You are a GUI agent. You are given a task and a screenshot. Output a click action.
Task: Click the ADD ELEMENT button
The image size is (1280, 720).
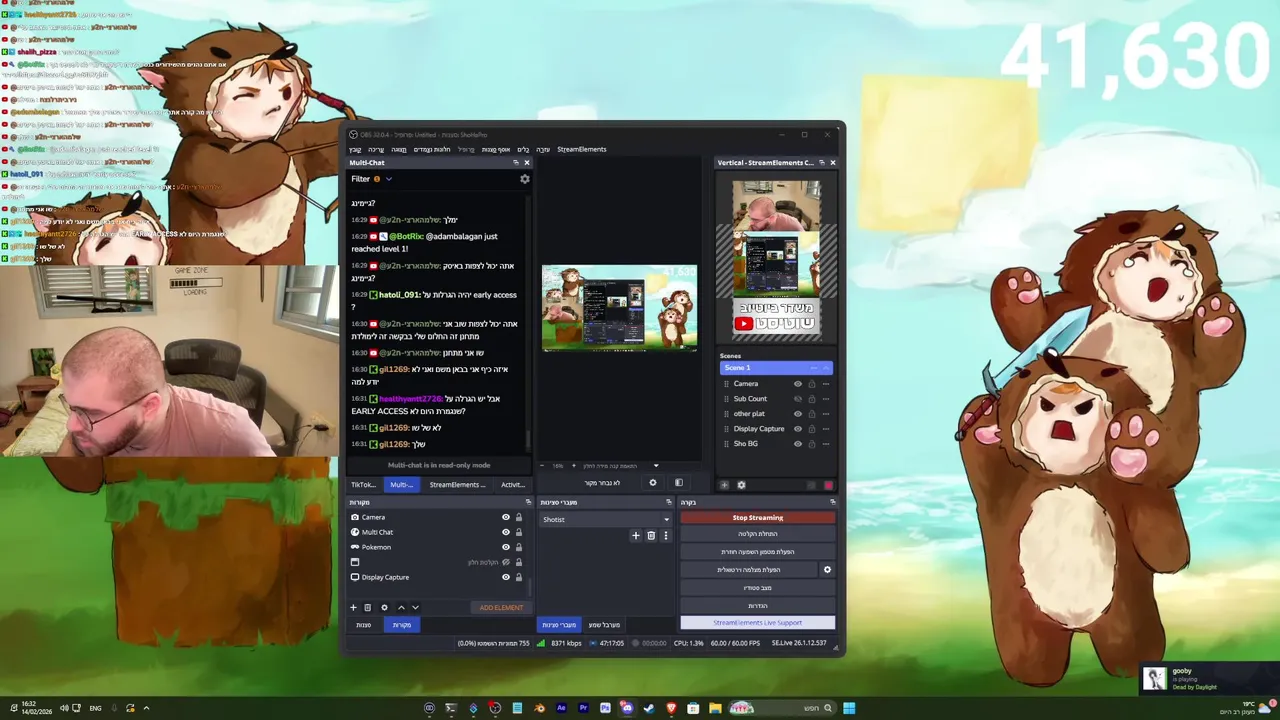(501, 607)
